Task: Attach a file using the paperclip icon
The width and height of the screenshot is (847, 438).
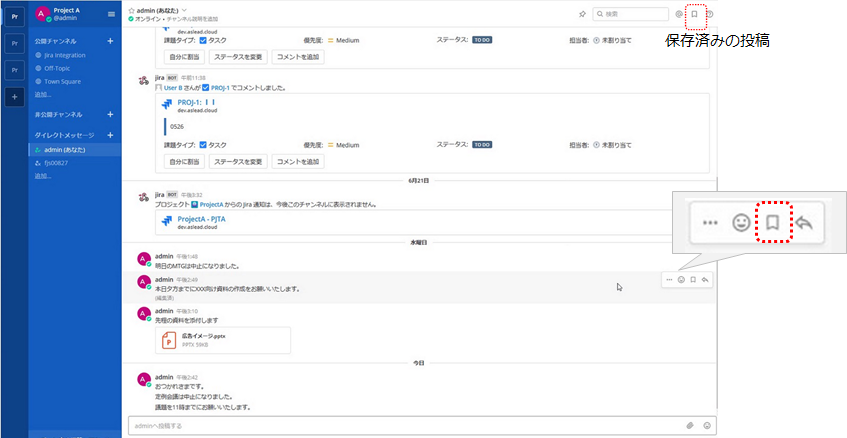Action: click(690, 426)
